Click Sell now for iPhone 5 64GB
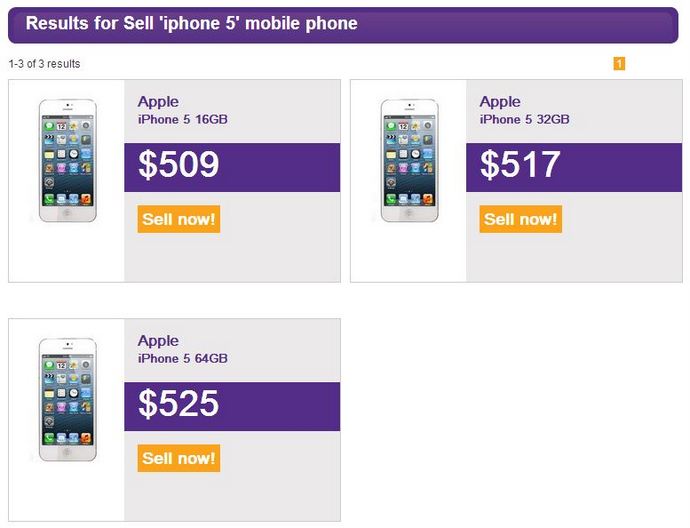 (179, 458)
